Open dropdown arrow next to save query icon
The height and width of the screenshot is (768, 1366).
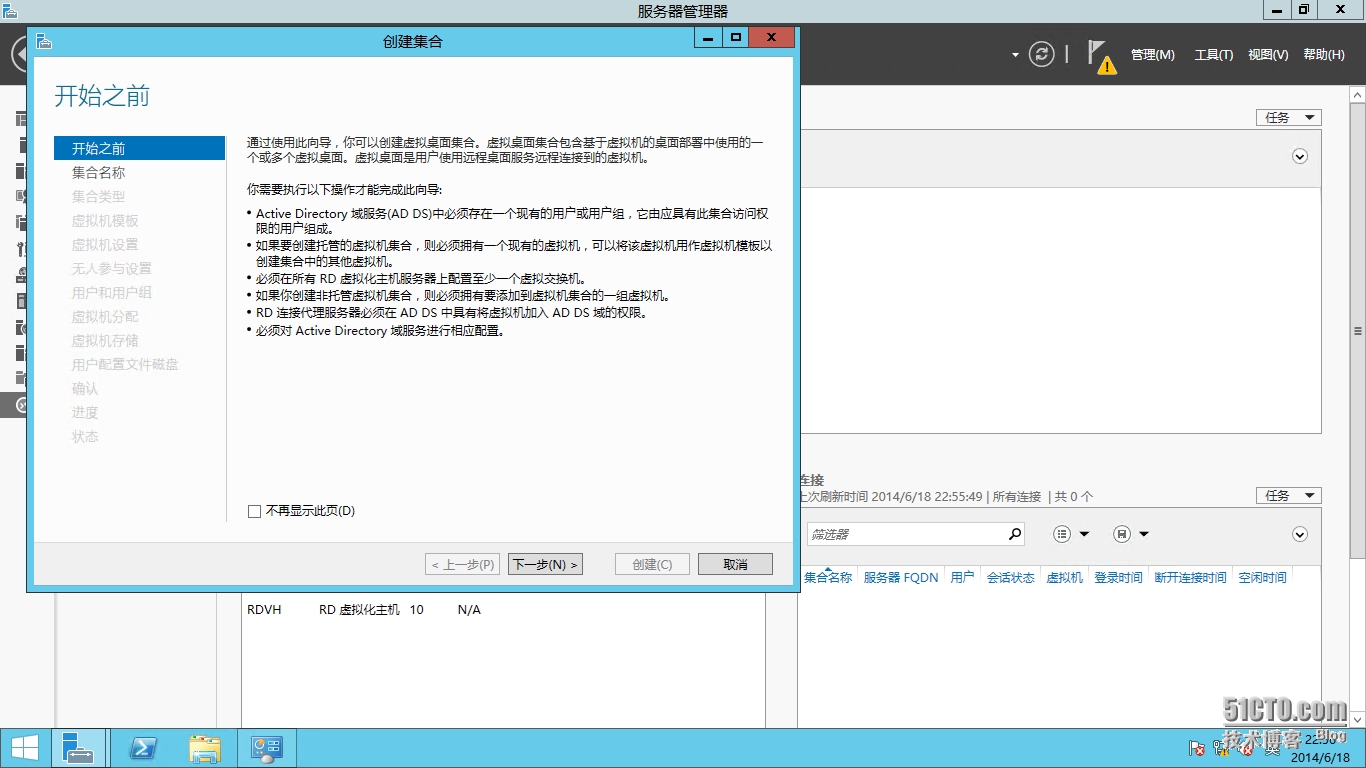[x=1144, y=534]
